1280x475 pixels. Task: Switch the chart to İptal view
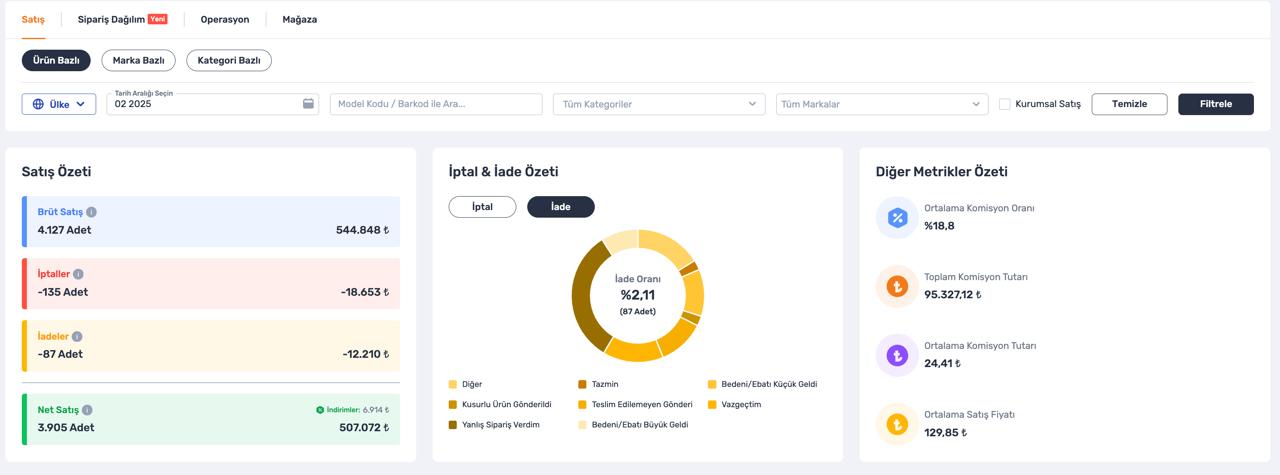[482, 207]
